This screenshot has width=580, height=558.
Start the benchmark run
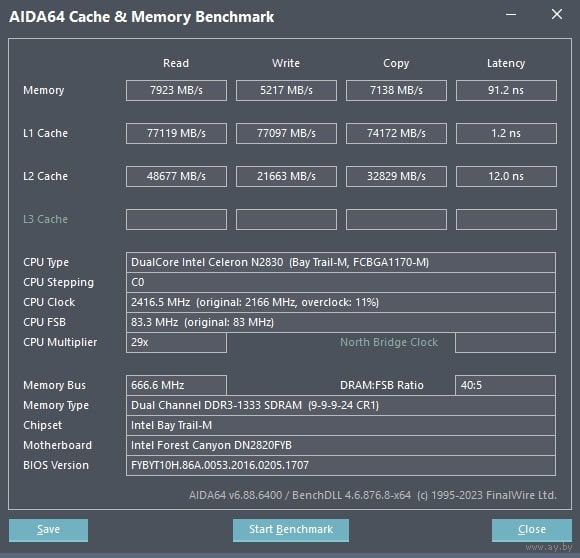tap(291, 530)
